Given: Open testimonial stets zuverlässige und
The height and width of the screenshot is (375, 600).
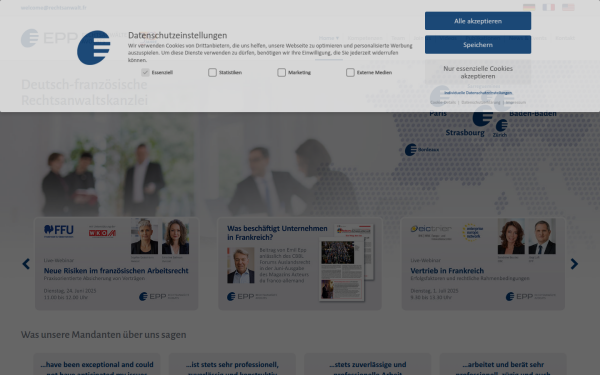Looking at the screenshot, I should [x=368, y=364].
